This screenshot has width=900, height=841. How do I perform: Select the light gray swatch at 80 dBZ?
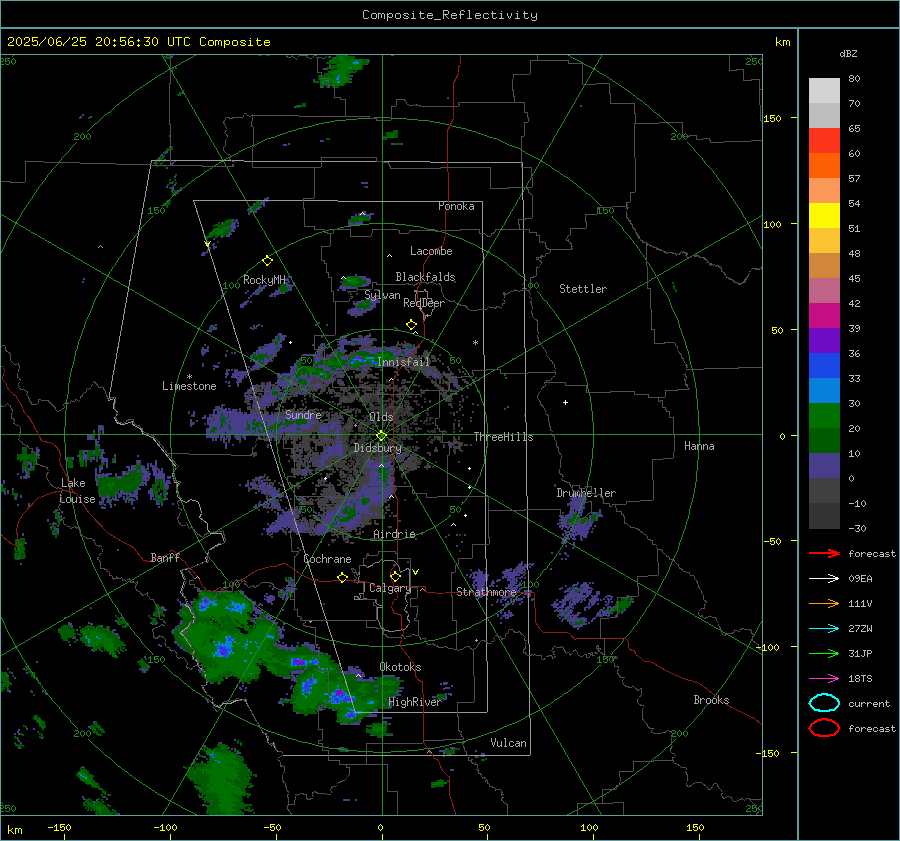tap(824, 90)
